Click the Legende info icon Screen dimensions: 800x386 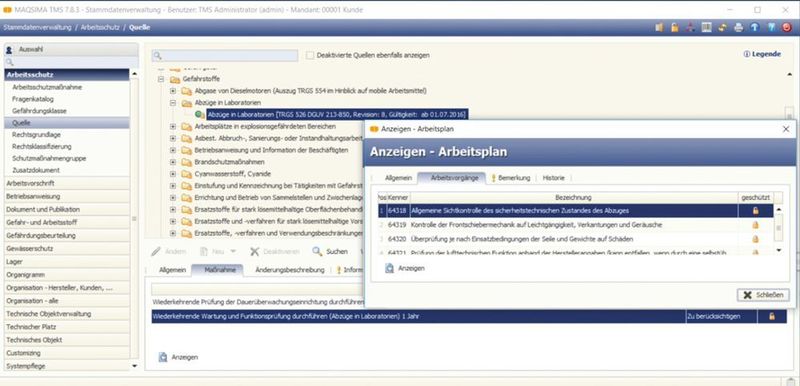click(x=747, y=54)
